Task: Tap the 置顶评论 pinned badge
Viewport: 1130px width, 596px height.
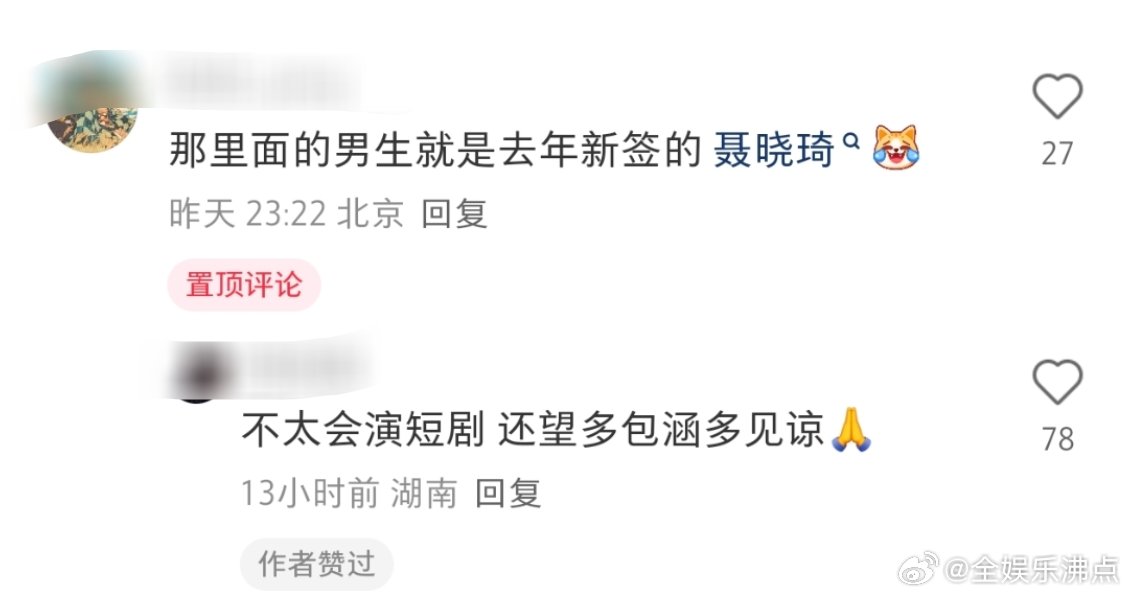Action: (244, 284)
